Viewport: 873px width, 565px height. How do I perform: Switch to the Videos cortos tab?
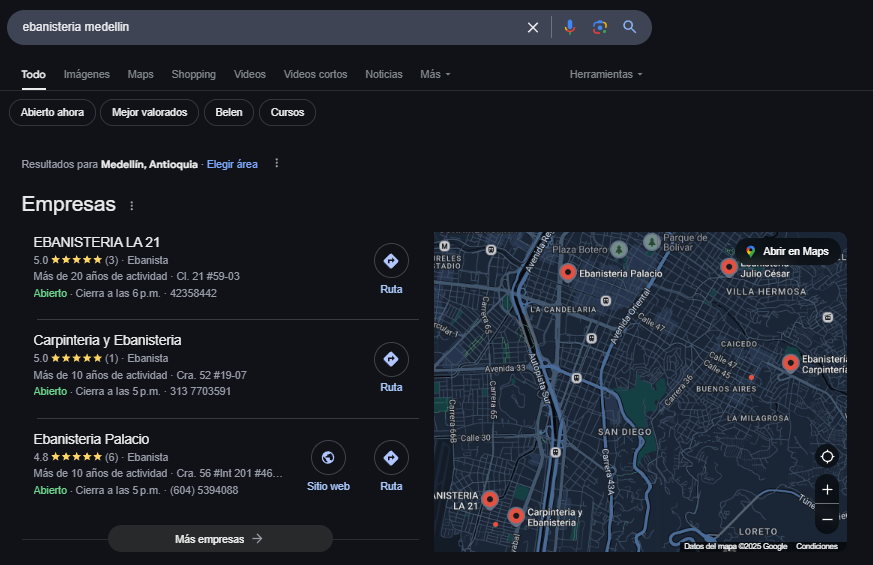coord(315,75)
